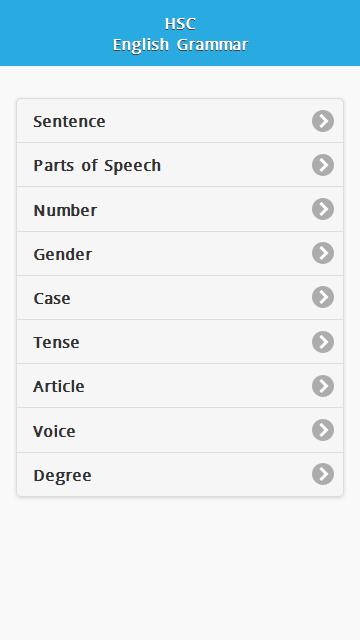Click the HSC English Grammar header title

point(180,34)
